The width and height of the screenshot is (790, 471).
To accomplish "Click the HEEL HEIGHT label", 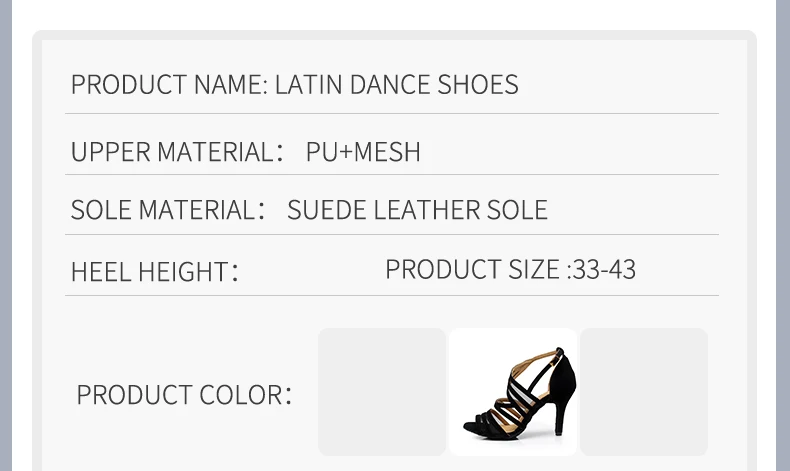I will tap(154, 272).
